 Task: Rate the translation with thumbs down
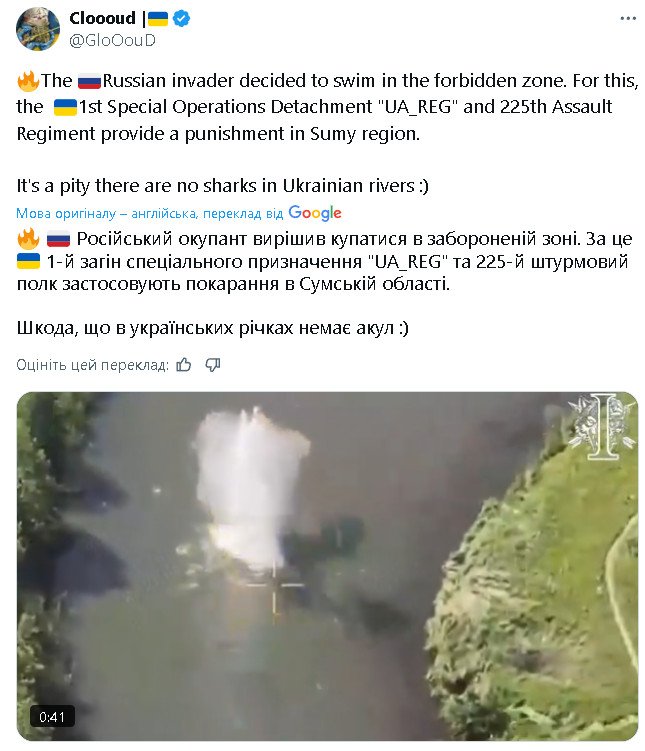(213, 365)
